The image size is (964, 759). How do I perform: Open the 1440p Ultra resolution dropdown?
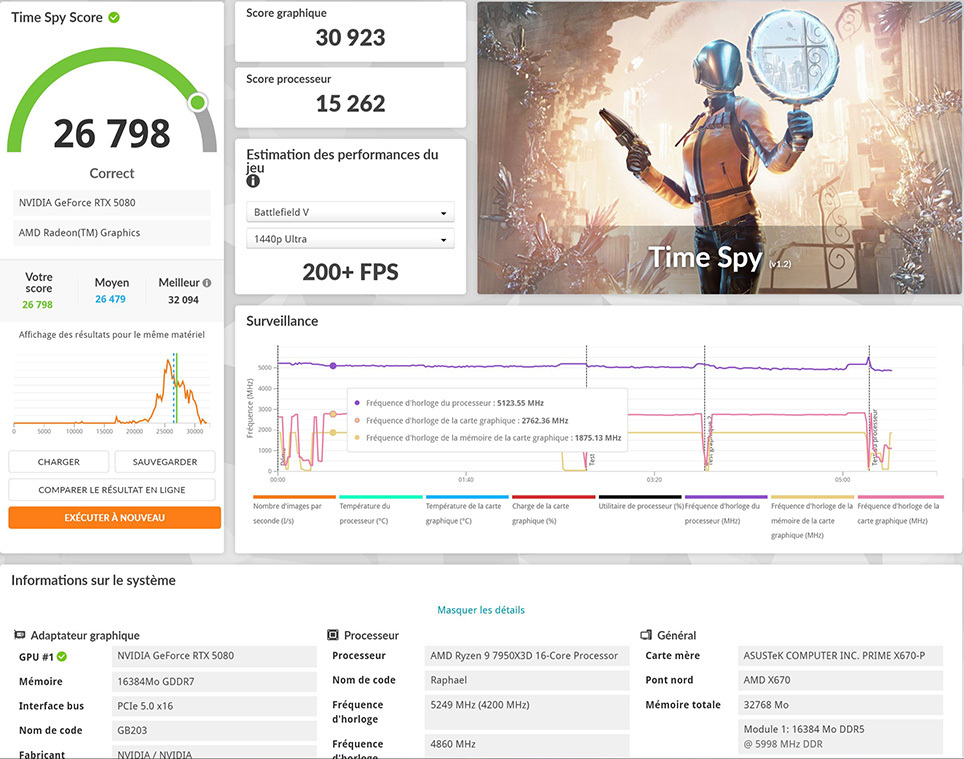click(350, 239)
